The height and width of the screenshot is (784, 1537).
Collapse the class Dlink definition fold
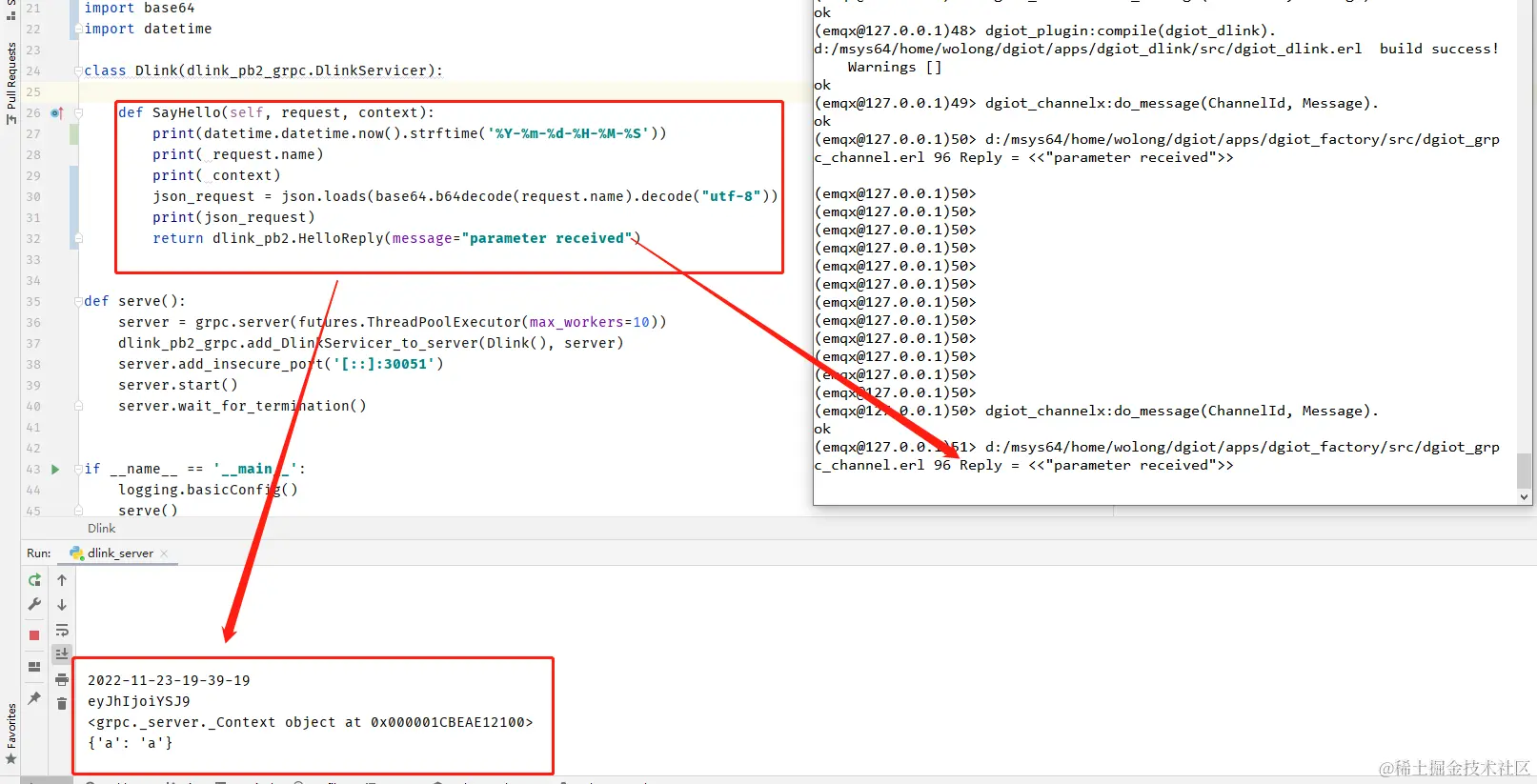point(79,70)
